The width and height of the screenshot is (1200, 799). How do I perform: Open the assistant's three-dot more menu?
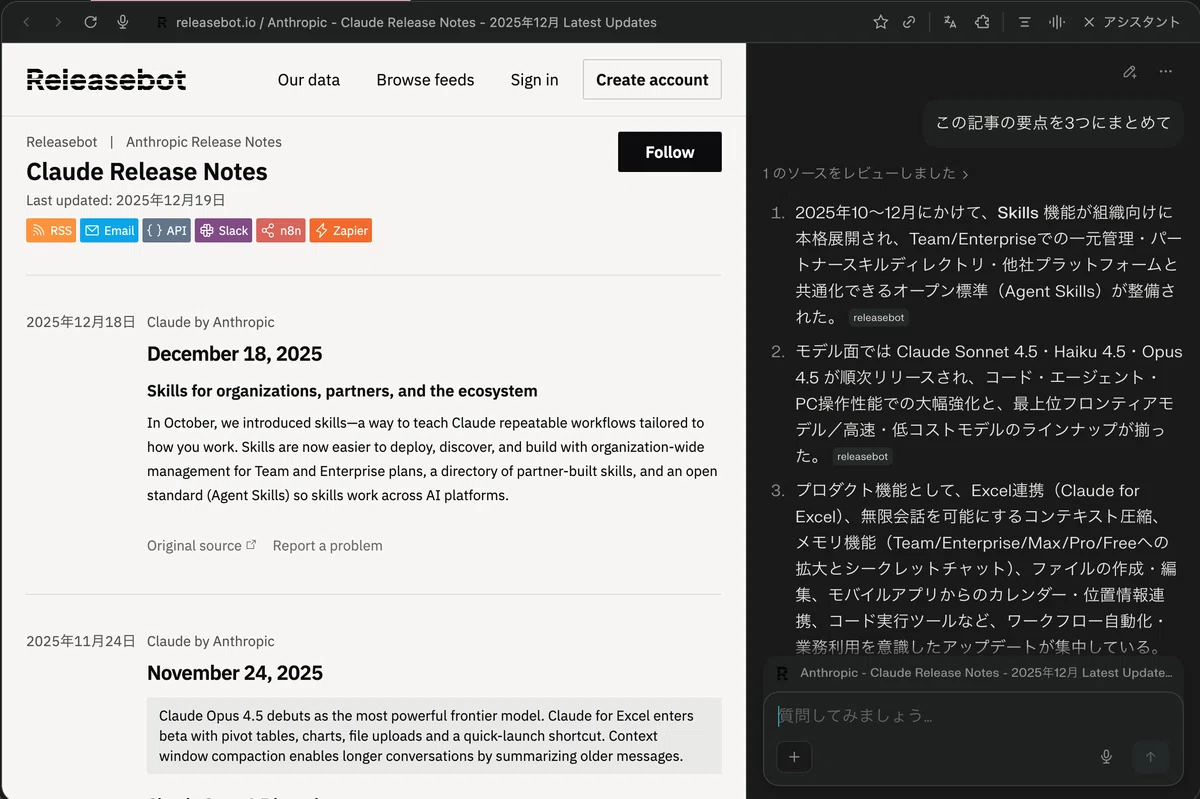click(1165, 72)
